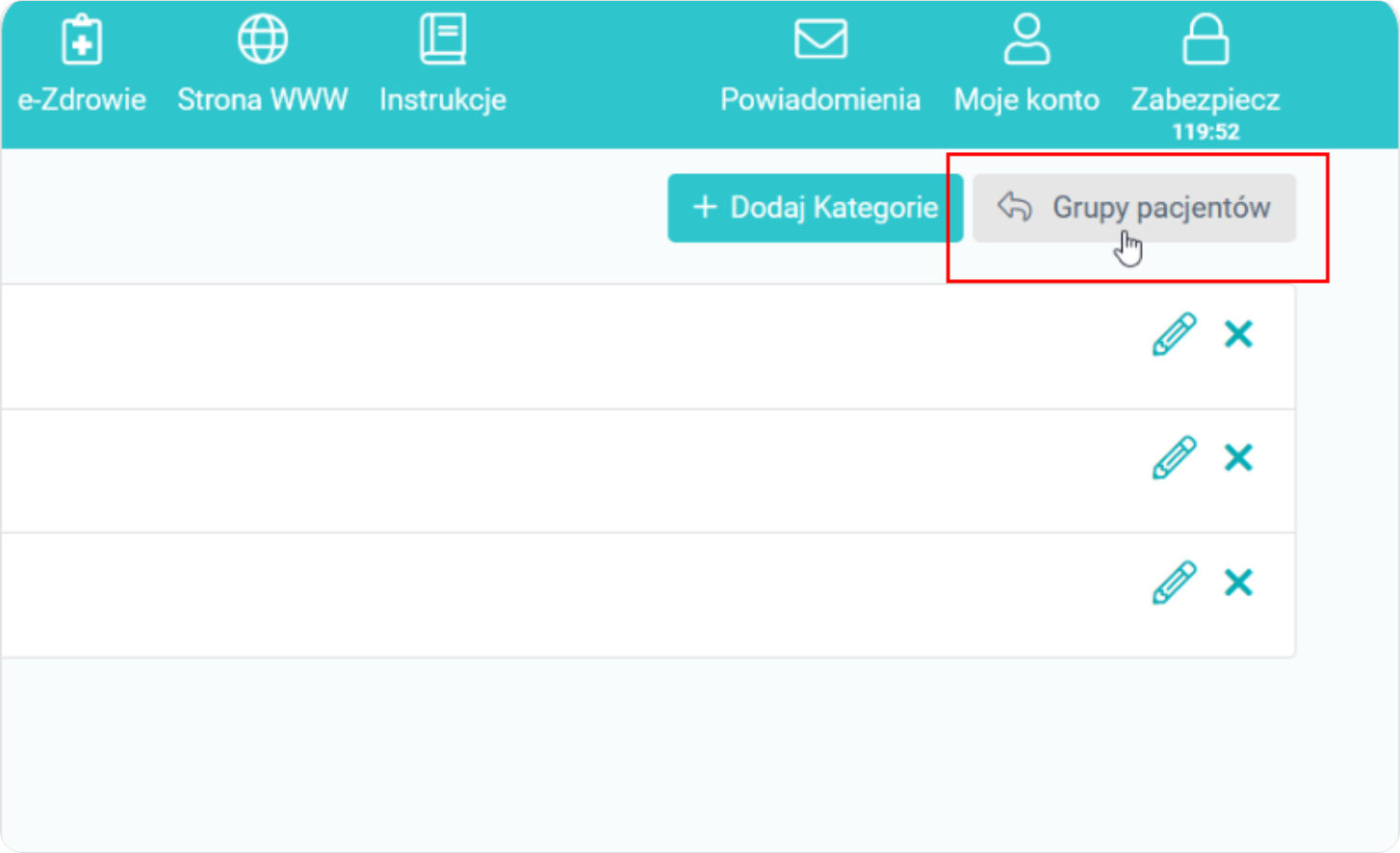Open Strona WWW globe icon
Viewport: 1400px width, 853px height.
263,39
